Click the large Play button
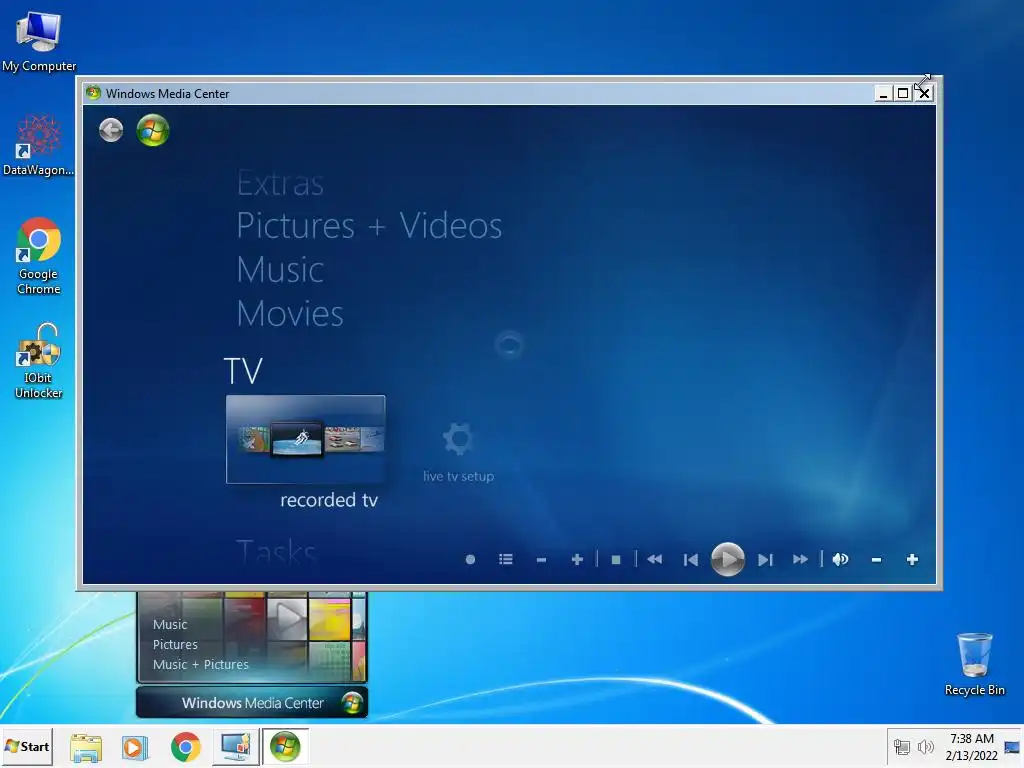1024x768 pixels. point(728,560)
